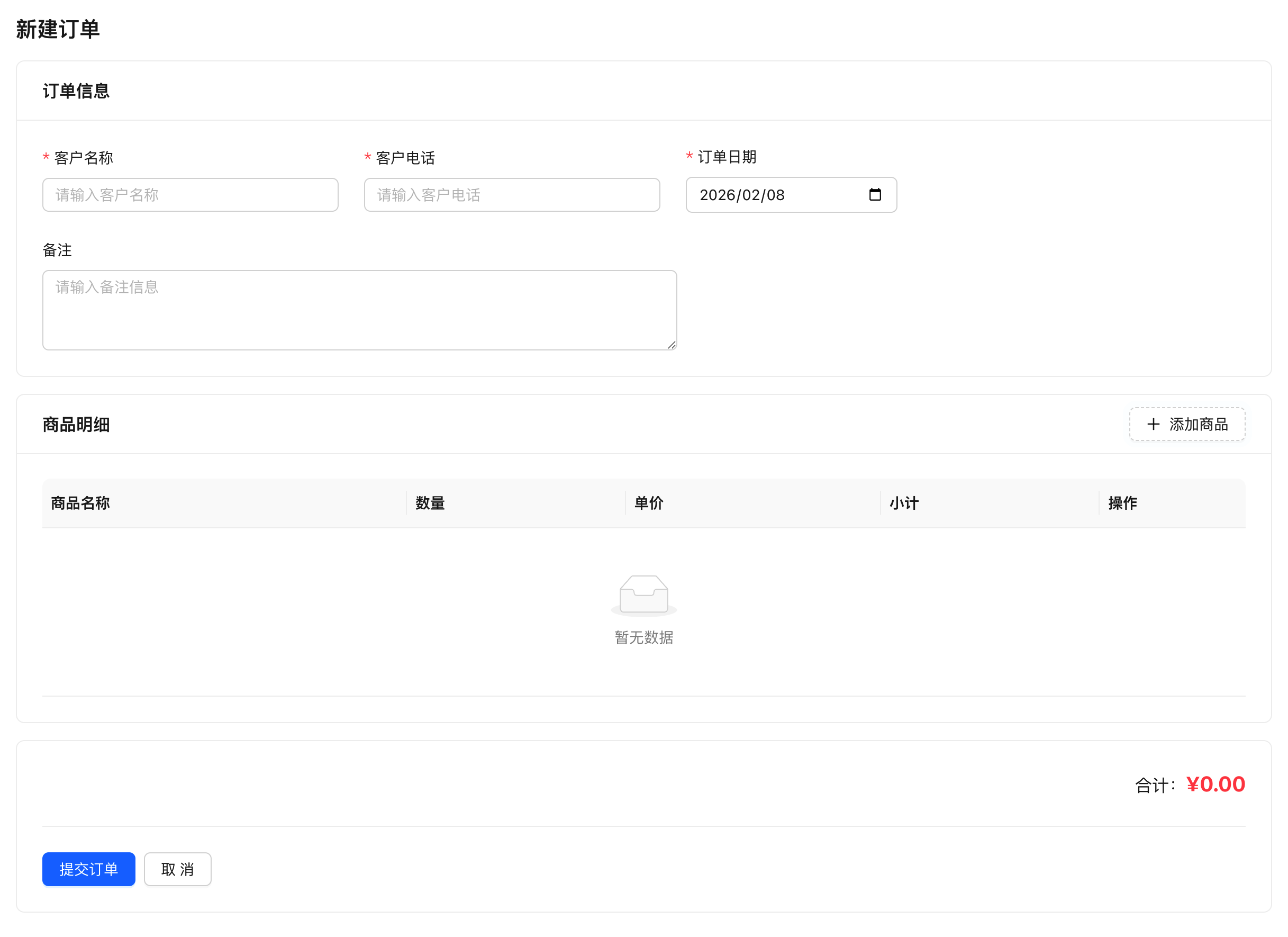Click inside the 备注 text area
This screenshot has height=937, width=1288.
pos(359,310)
